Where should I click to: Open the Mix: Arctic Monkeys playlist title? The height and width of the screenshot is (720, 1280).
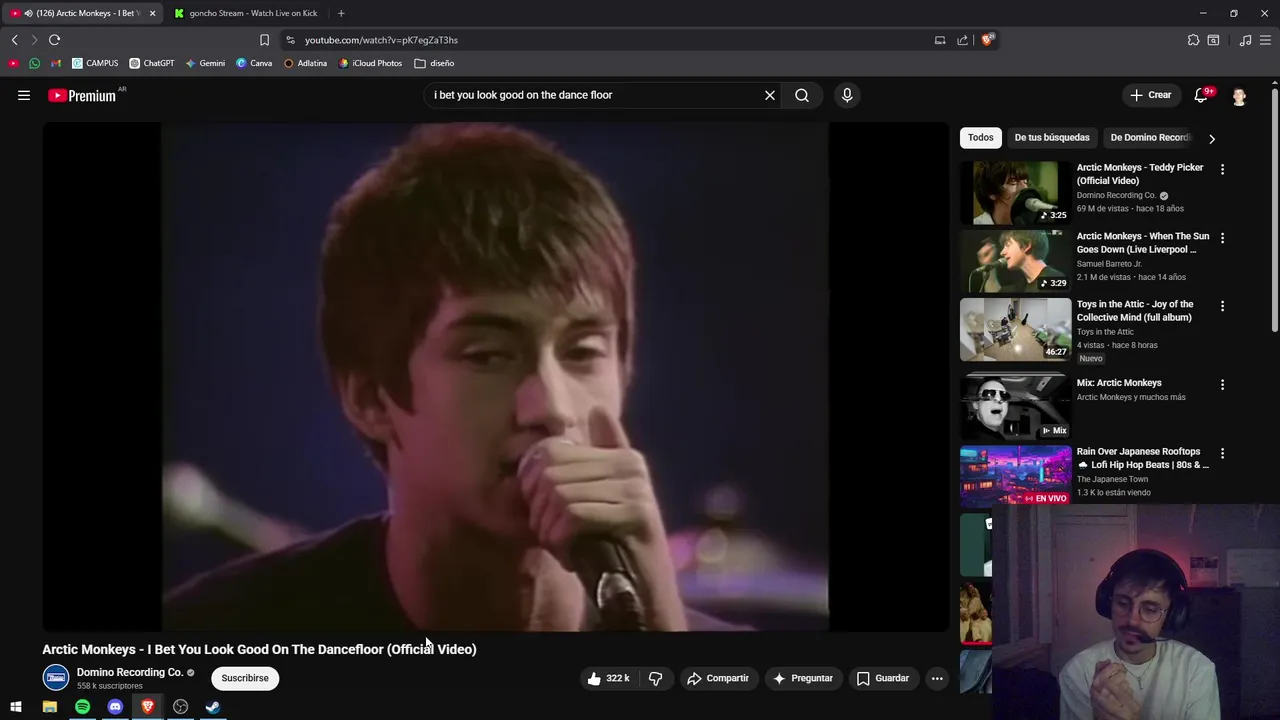click(x=1119, y=383)
